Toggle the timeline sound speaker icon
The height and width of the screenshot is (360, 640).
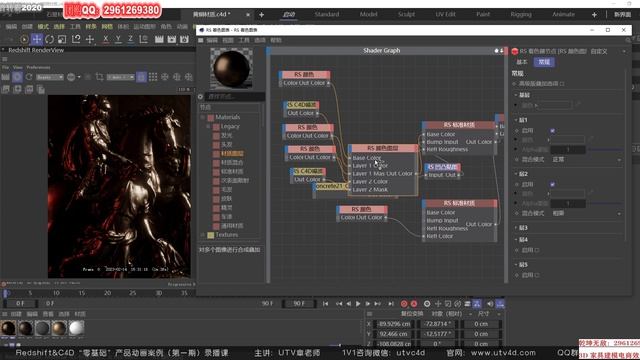click(x=490, y=304)
